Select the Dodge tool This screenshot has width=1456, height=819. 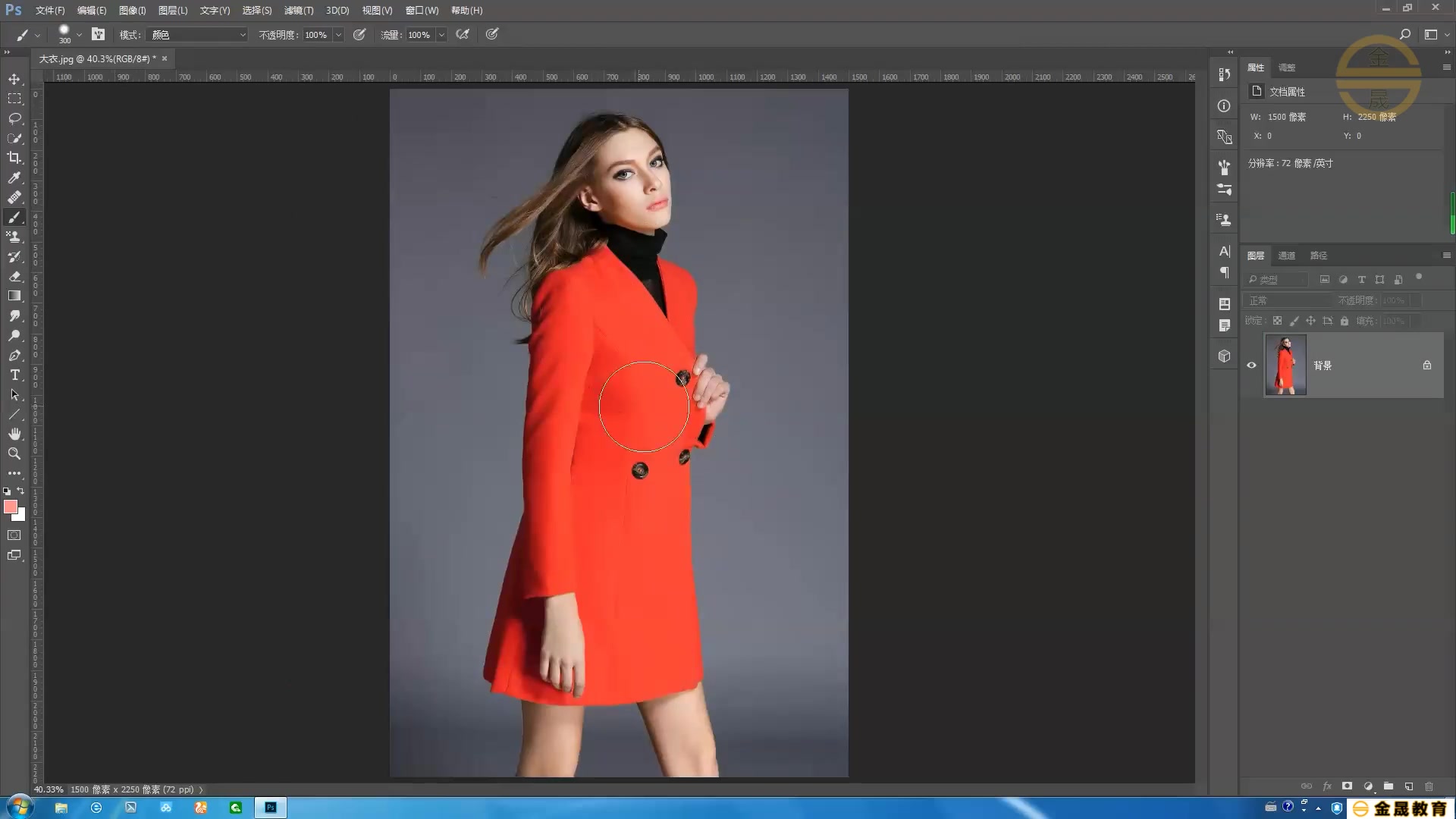(x=14, y=335)
